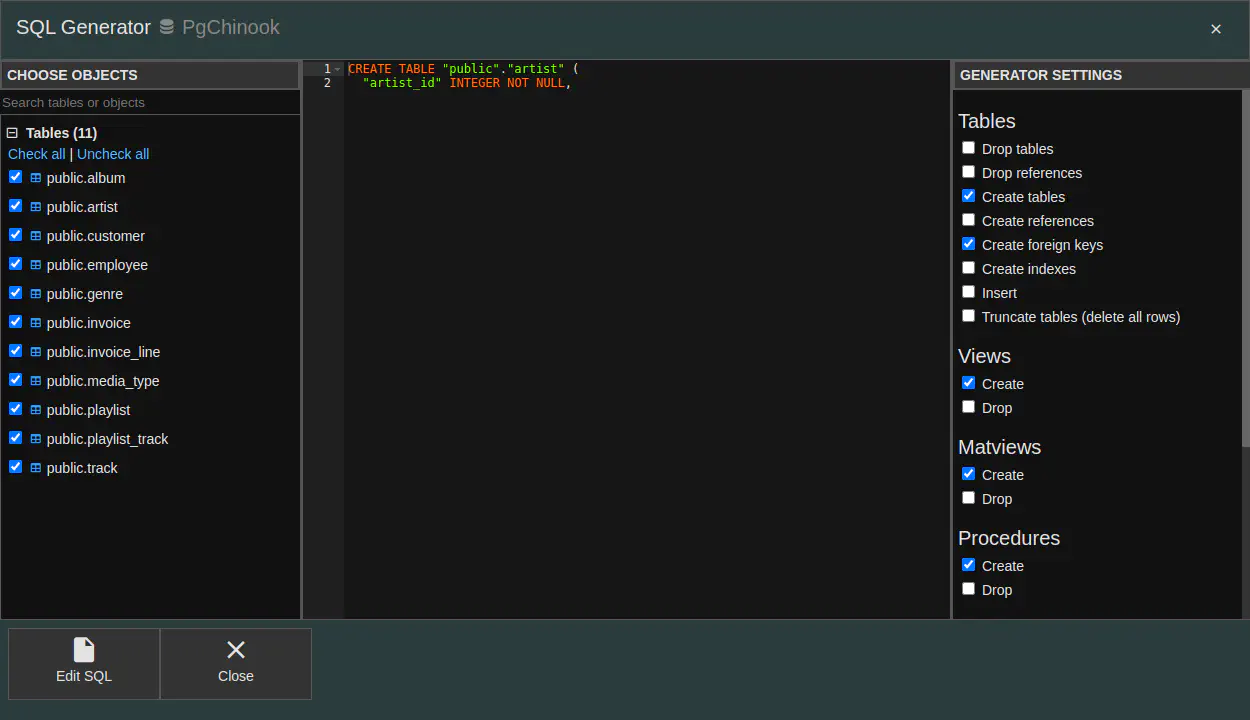Open the Edit SQL button

click(84, 664)
